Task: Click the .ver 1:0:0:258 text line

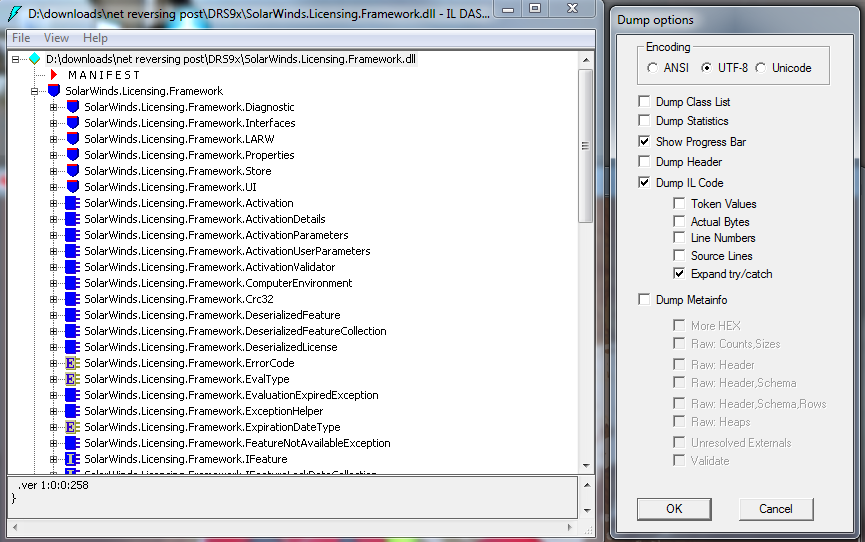Action: tap(54, 485)
